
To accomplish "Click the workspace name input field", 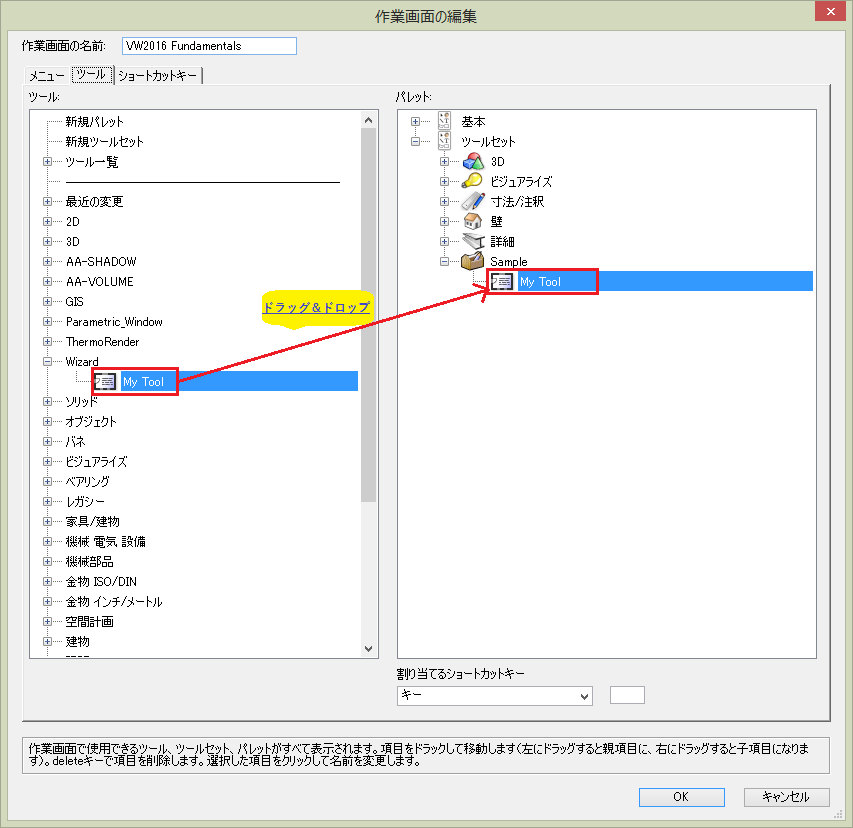I will [209, 46].
